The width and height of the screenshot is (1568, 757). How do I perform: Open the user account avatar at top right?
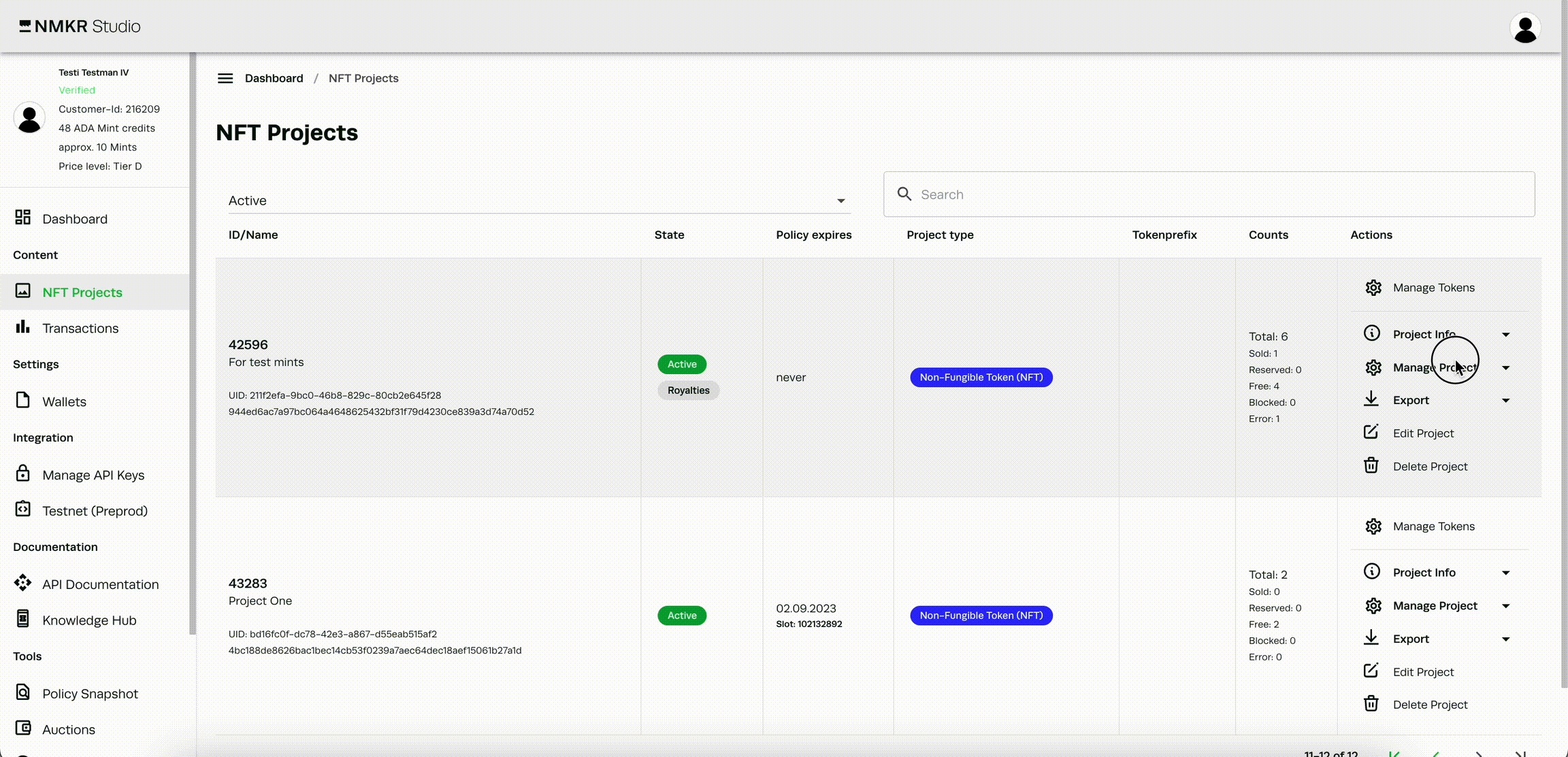click(1525, 28)
